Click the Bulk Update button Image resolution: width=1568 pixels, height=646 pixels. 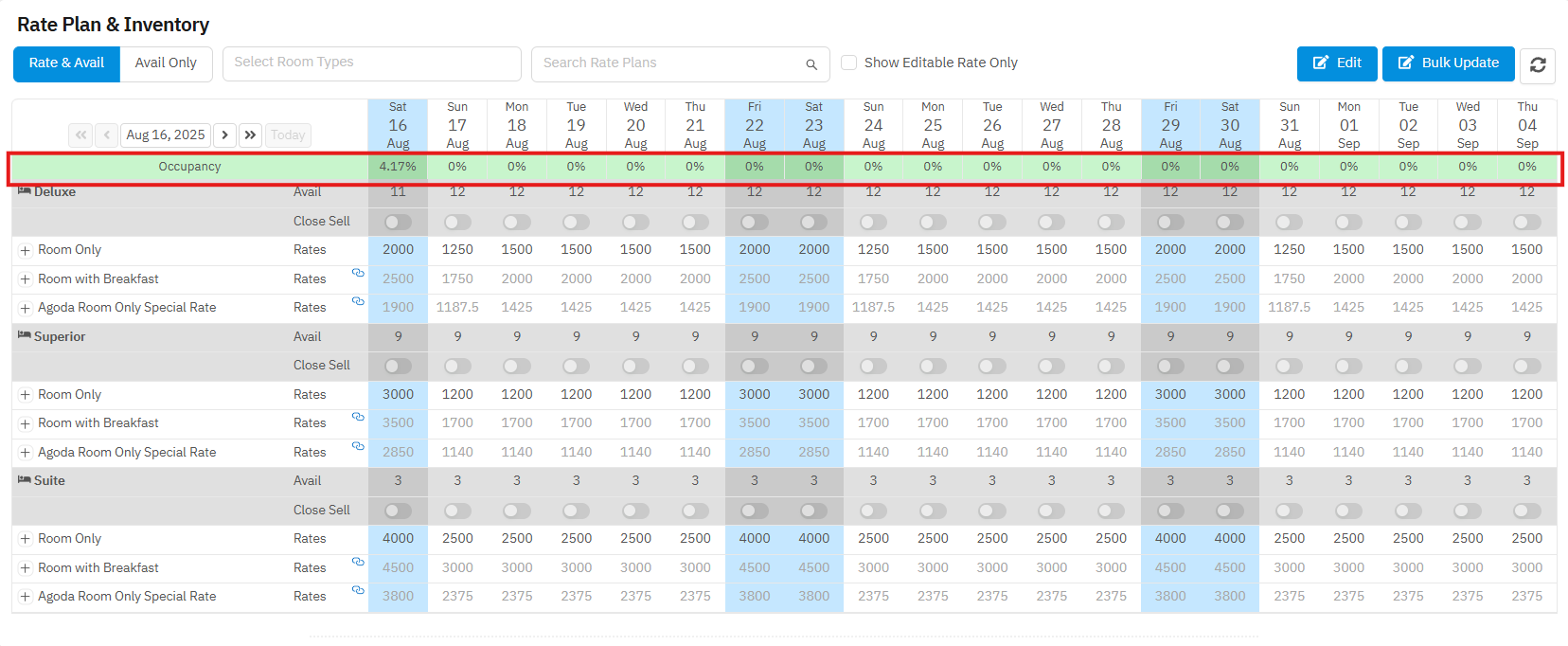(x=1448, y=63)
